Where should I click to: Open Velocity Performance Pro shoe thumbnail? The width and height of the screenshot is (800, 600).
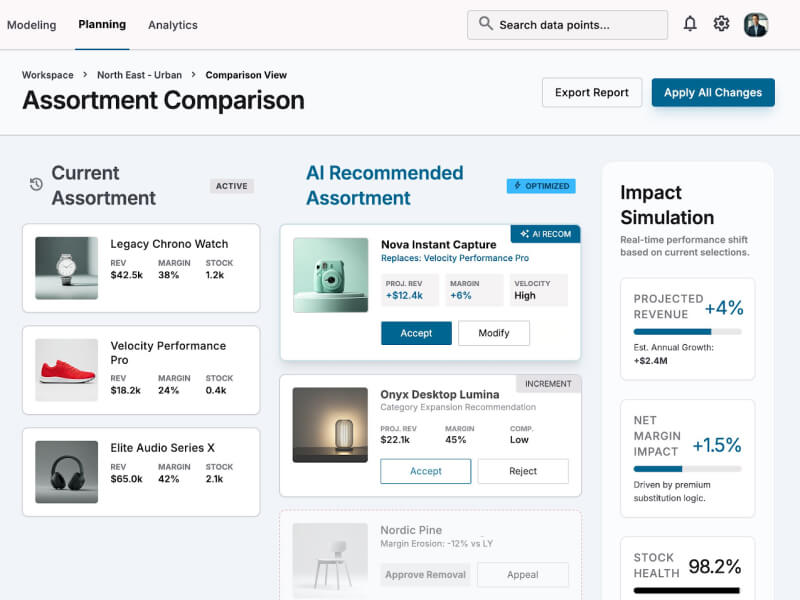66,370
